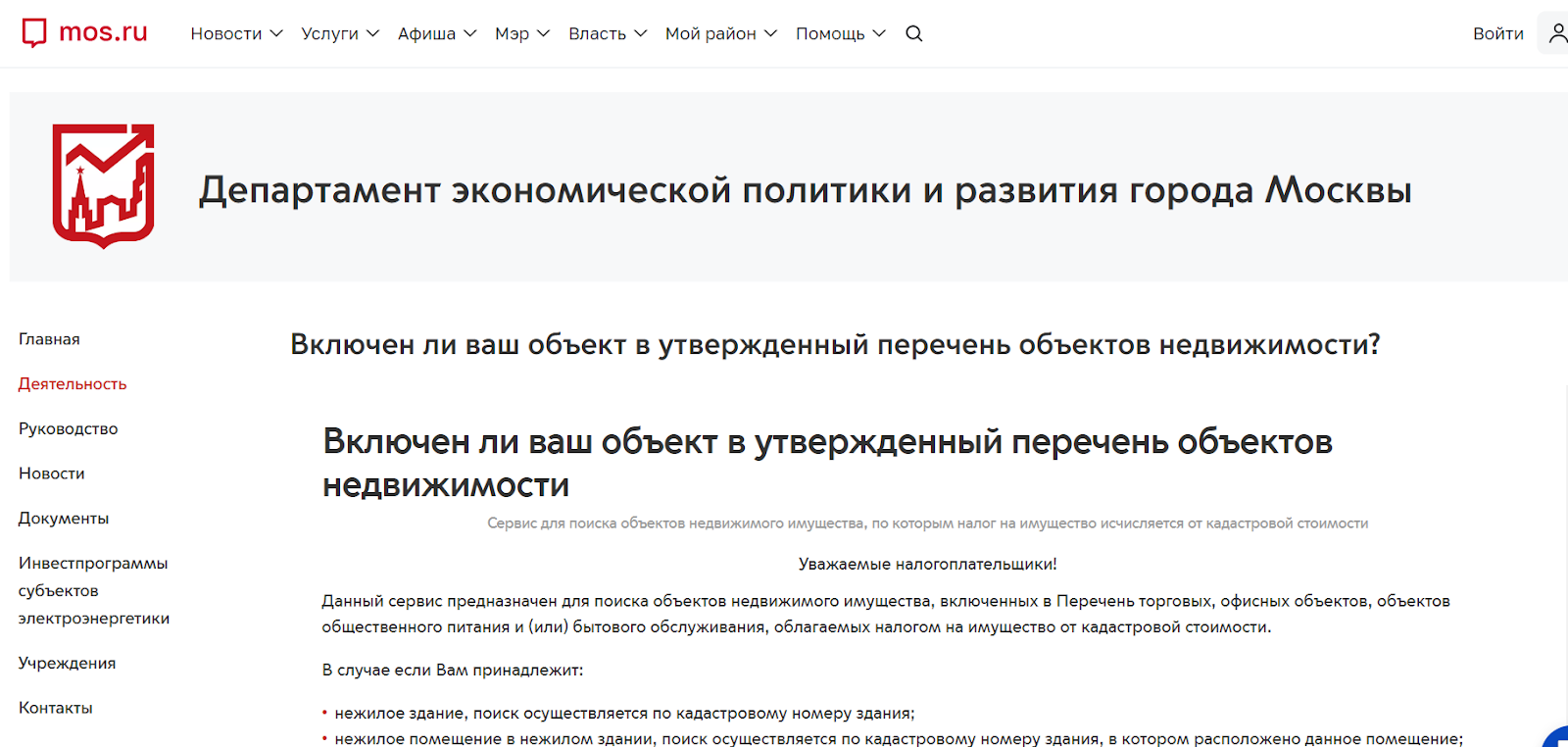Click the large two-line article heading
The image size is (1568, 747).
click(827, 463)
